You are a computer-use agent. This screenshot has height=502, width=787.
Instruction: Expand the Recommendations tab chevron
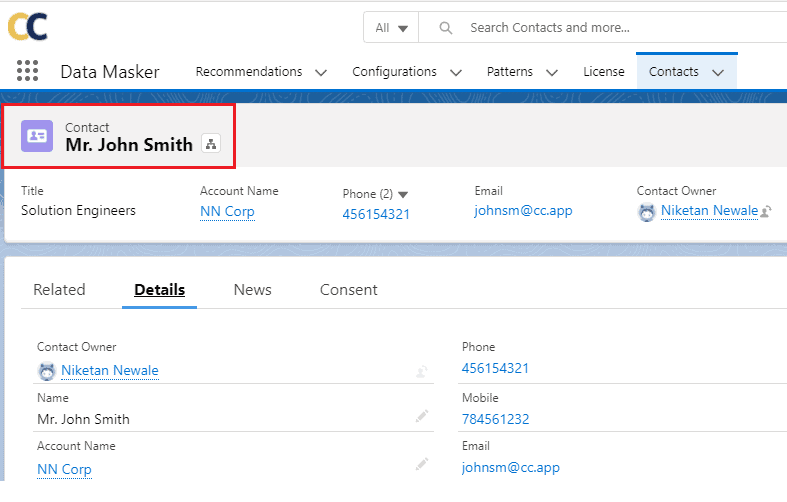(321, 72)
